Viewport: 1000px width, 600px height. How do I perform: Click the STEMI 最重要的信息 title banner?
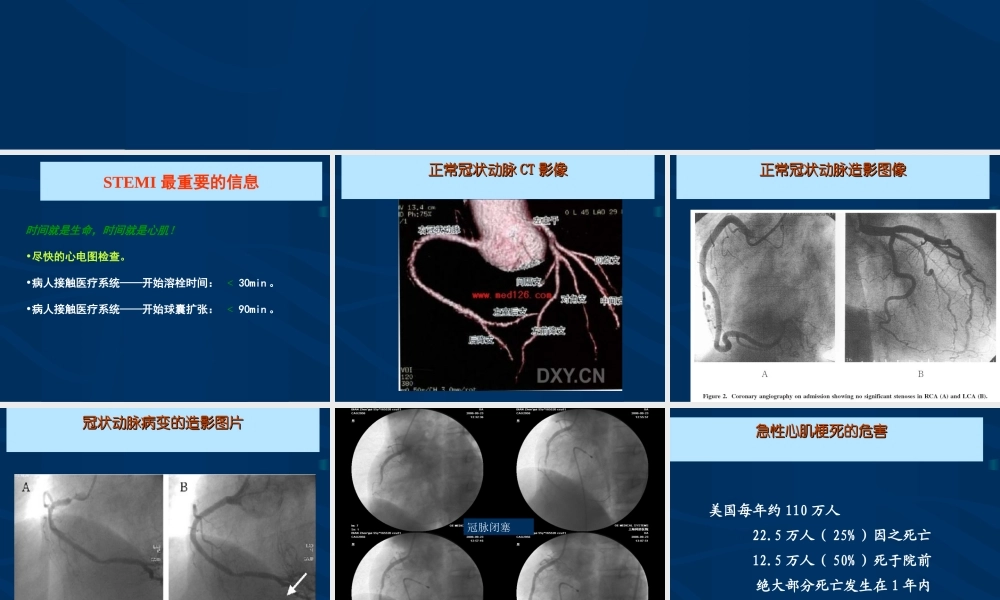tap(180, 181)
